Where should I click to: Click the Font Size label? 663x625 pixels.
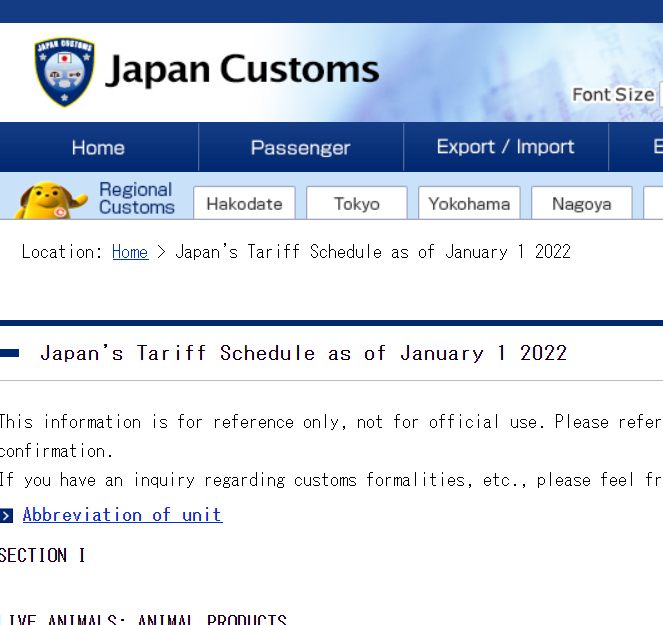[613, 95]
